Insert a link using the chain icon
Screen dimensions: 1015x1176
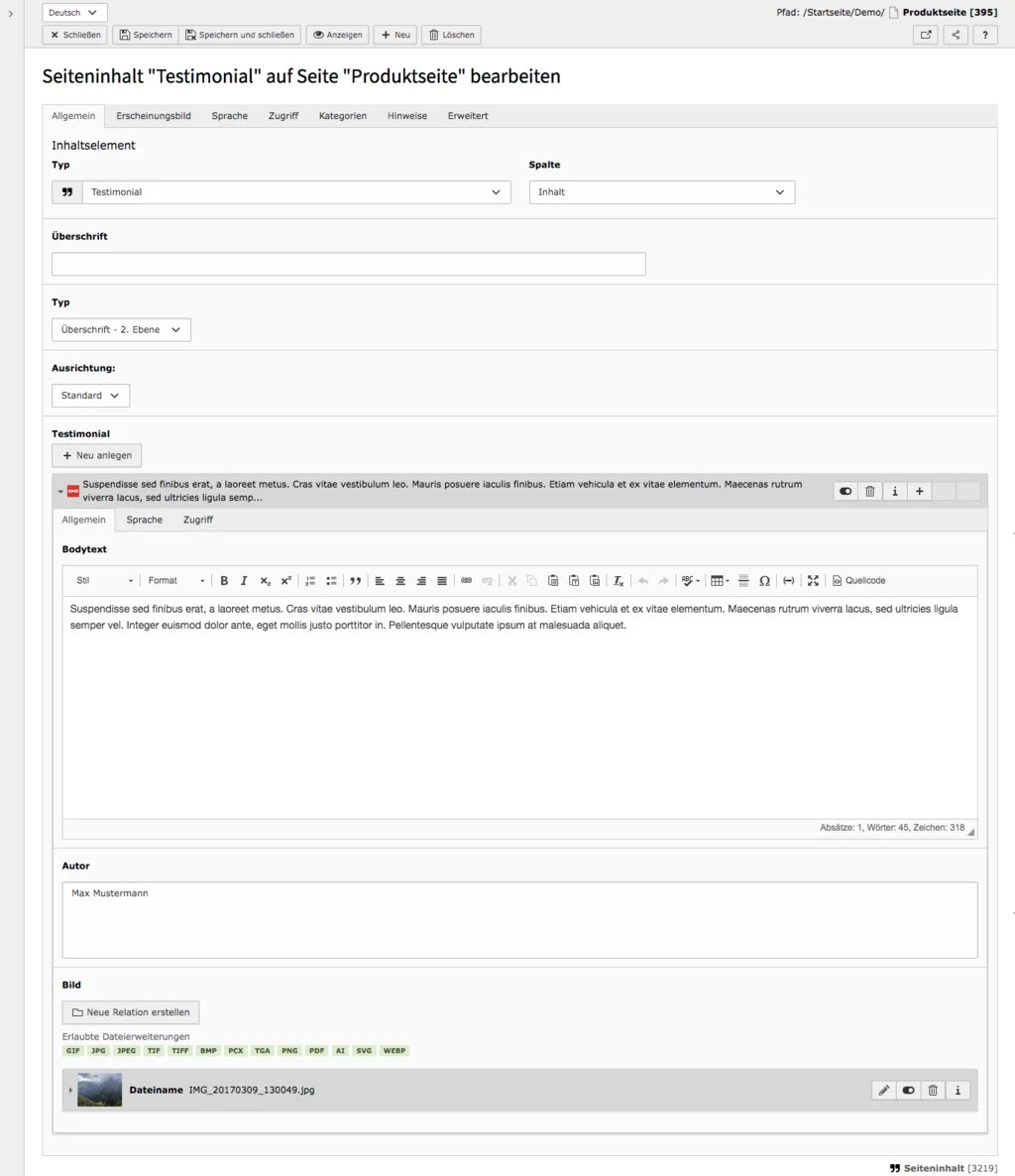(x=465, y=580)
